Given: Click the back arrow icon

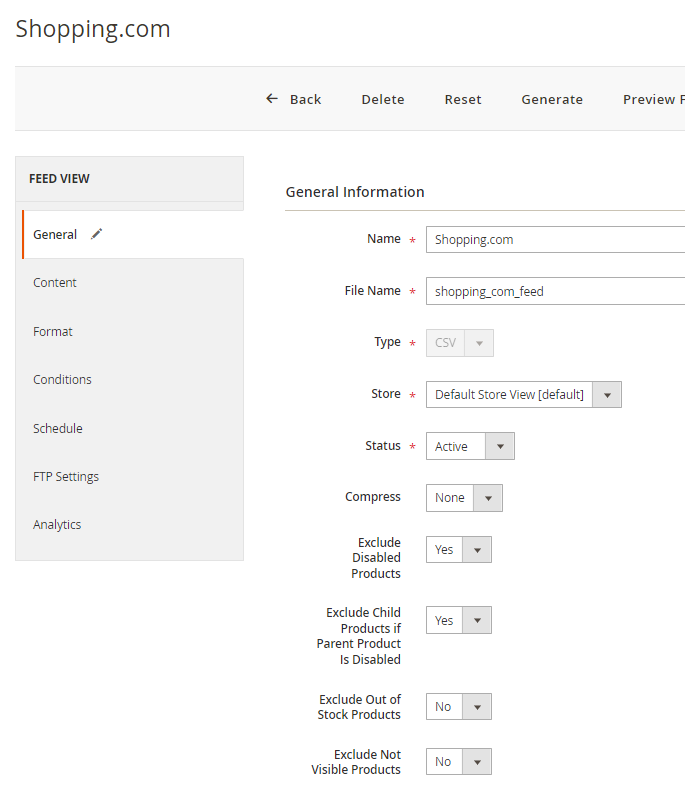Looking at the screenshot, I should 272,99.
